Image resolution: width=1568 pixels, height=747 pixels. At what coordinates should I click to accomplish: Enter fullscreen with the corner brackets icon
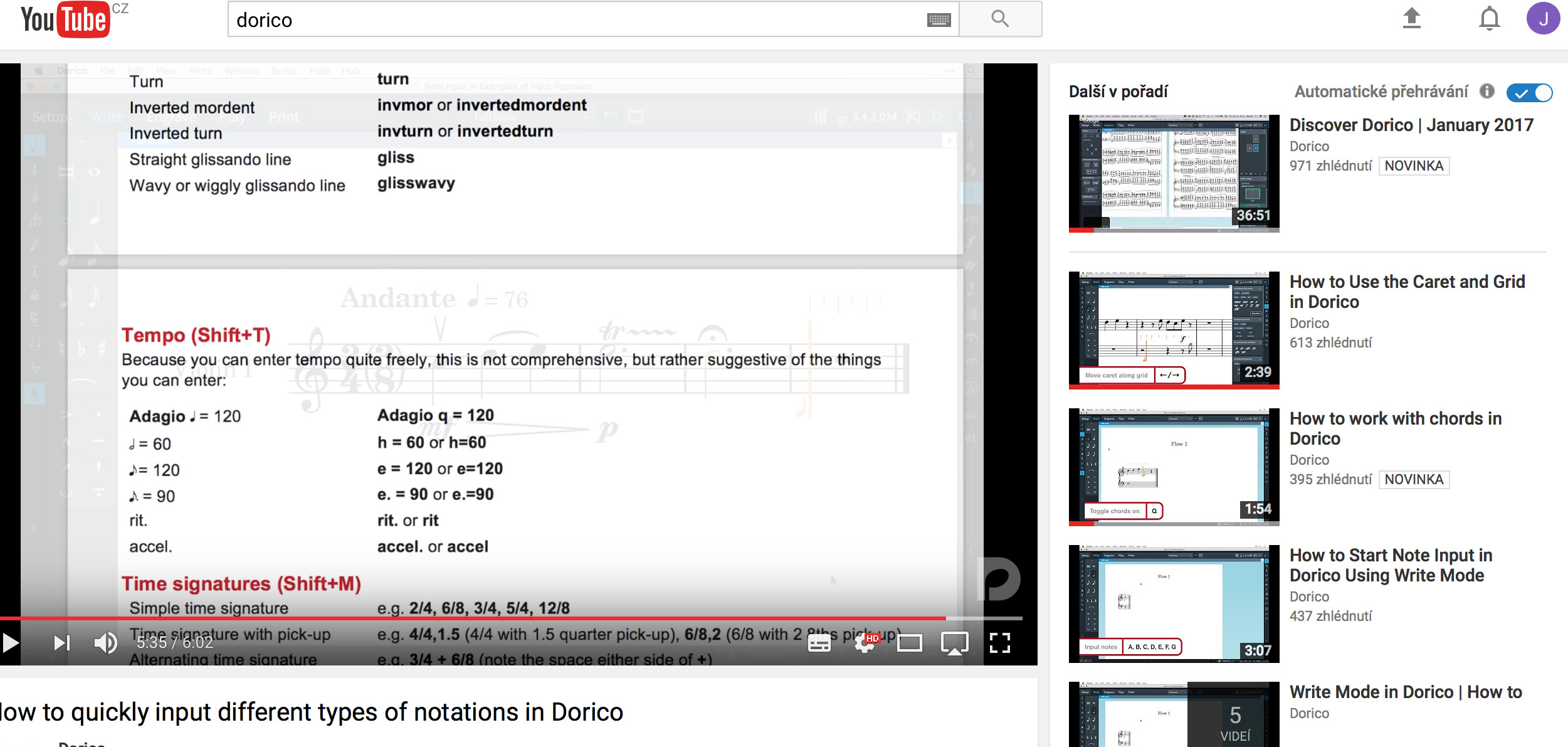pyautogui.click(x=1000, y=643)
